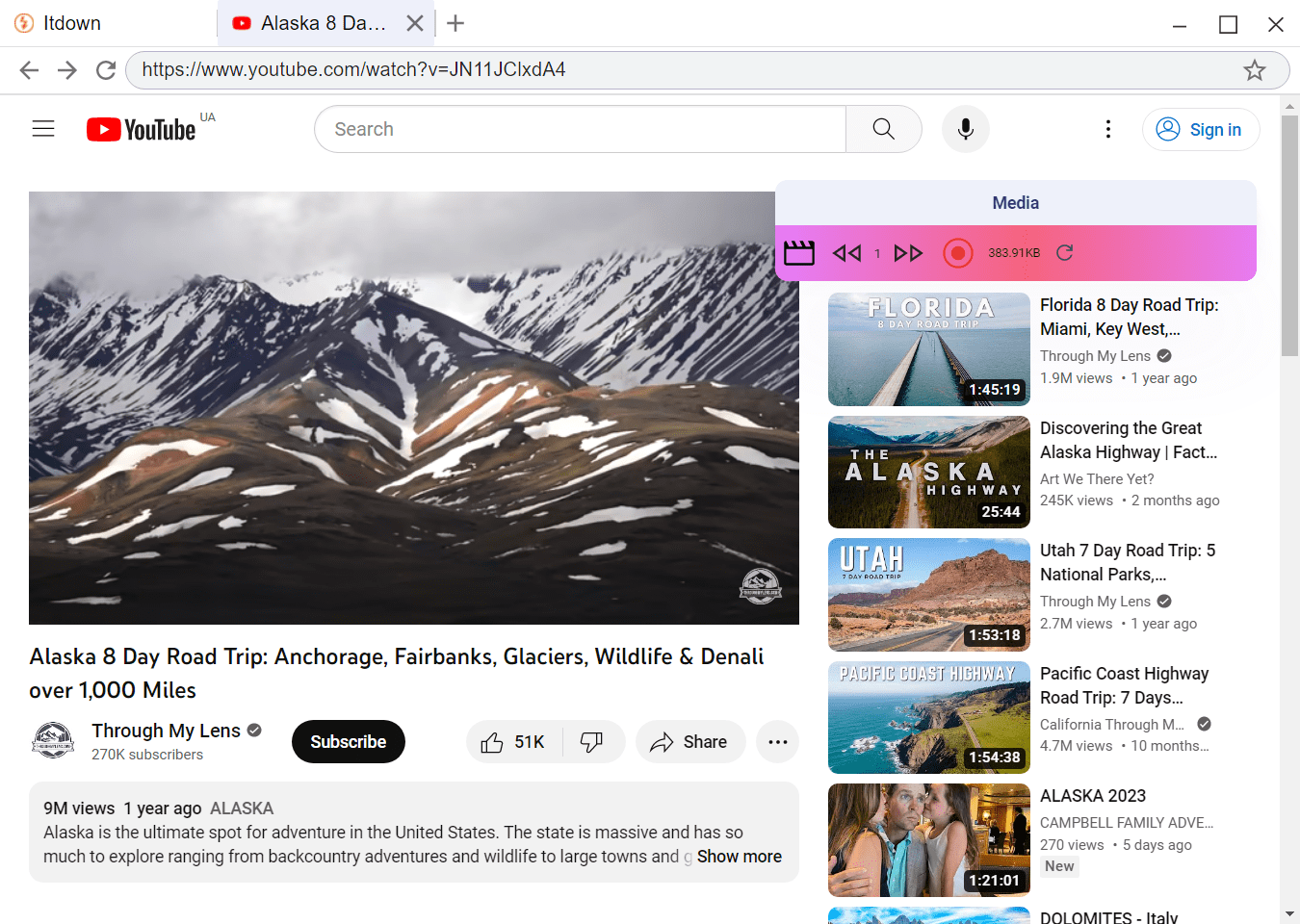Focus the YouTube Search field
Screen dimensions: 1300x924
click(581, 129)
